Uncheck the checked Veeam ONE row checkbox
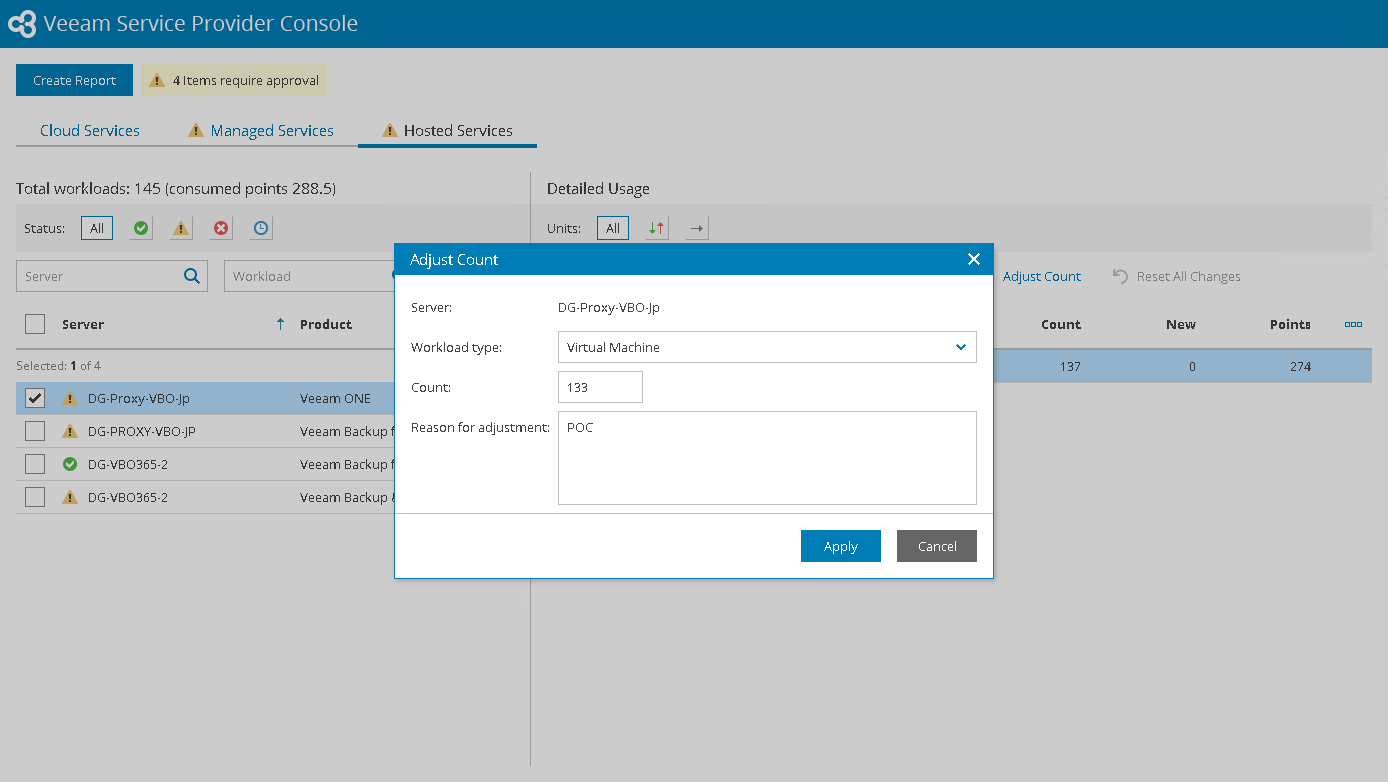The height and width of the screenshot is (782, 1388). tap(35, 398)
